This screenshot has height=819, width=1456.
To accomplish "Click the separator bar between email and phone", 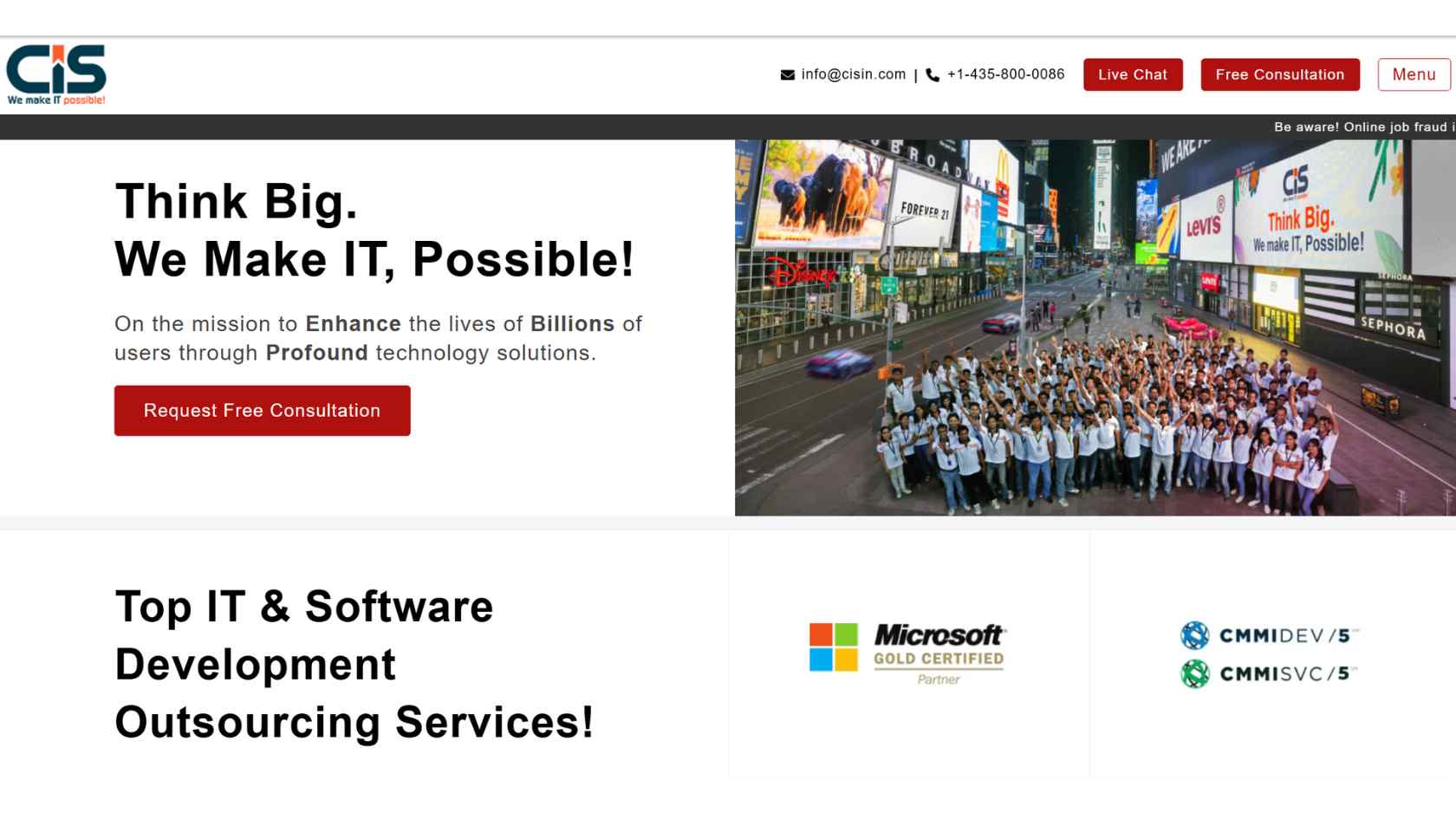I will pos(916,75).
